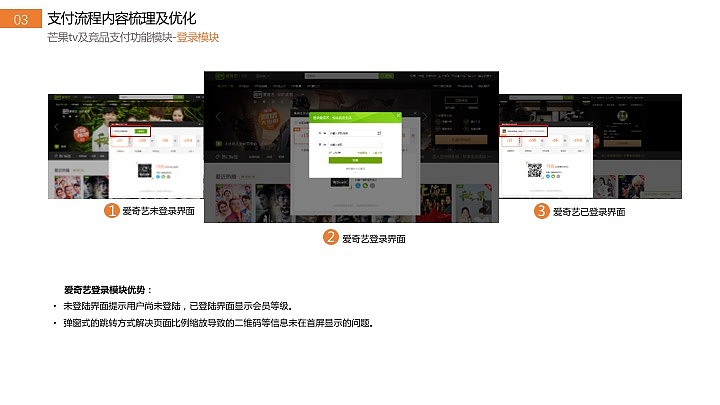The image size is (720, 405).
Task: Close the green login dialog in center screenshot
Action: (398, 115)
